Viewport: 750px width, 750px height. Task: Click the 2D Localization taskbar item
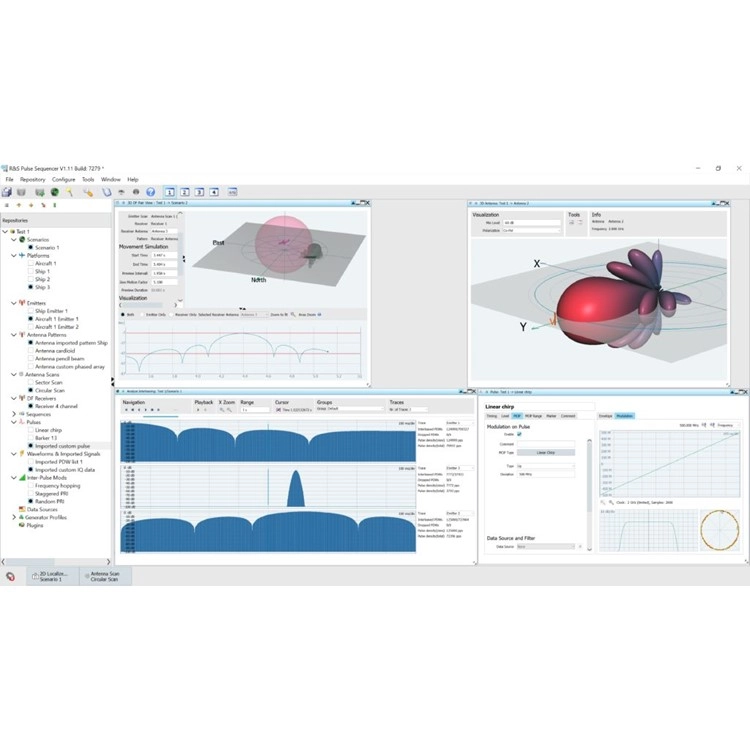click(53, 576)
